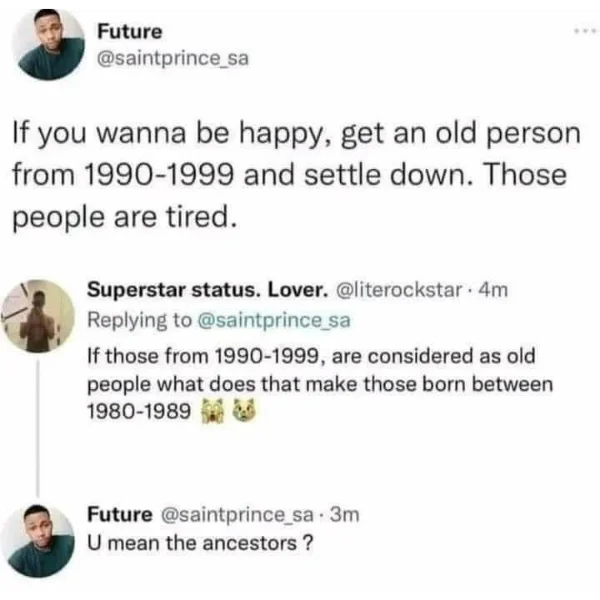Image resolution: width=600 pixels, height=600 pixels.
Task: Click the Future name on the bottom reply
Action: point(120,514)
